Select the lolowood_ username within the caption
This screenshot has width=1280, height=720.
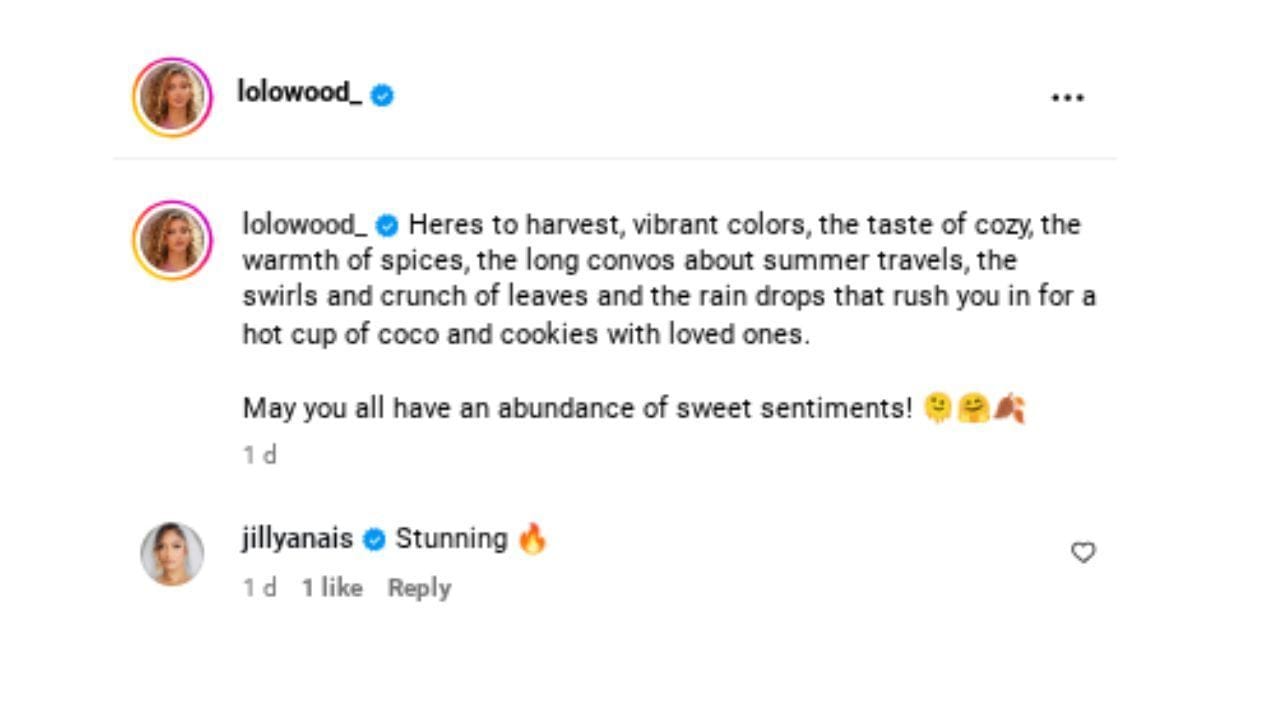pos(302,226)
